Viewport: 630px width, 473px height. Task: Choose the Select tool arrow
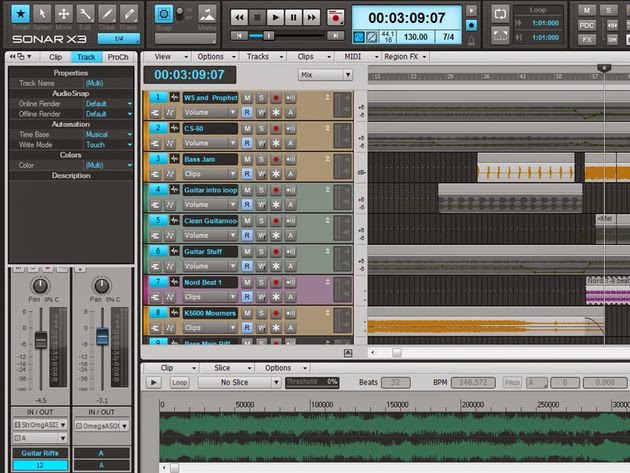coord(42,14)
